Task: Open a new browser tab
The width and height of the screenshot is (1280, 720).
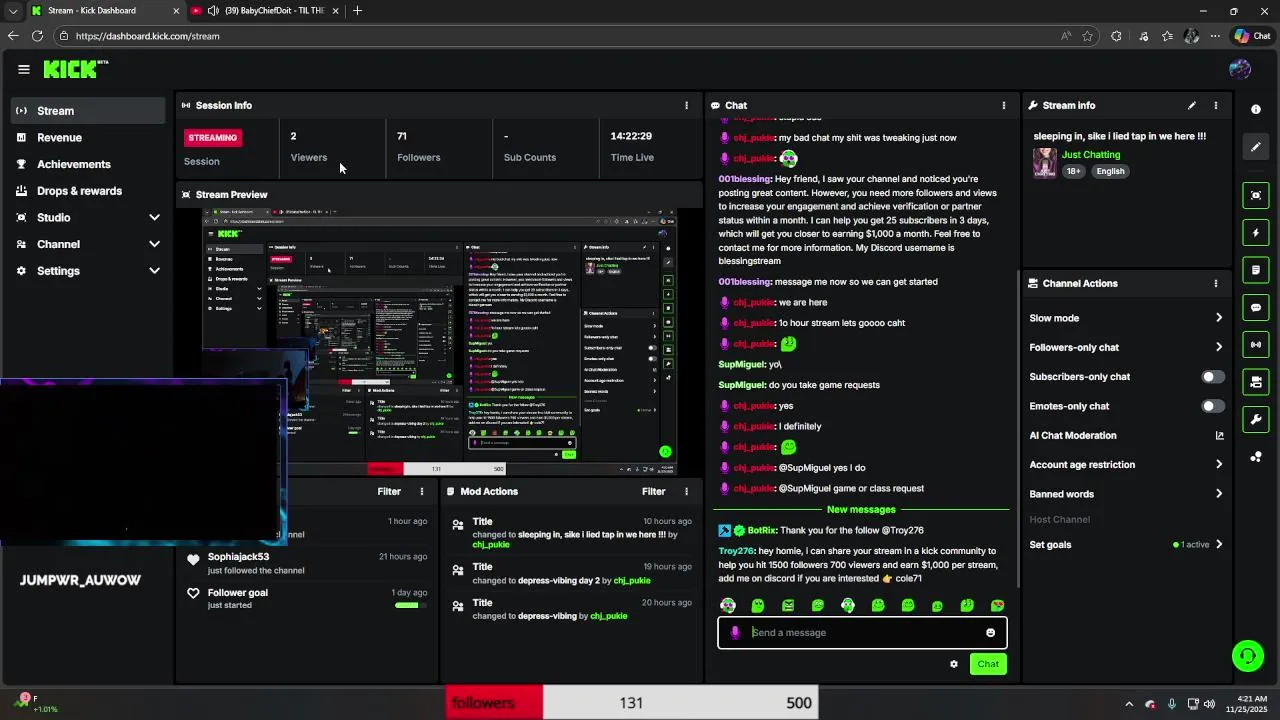Action: (x=357, y=11)
